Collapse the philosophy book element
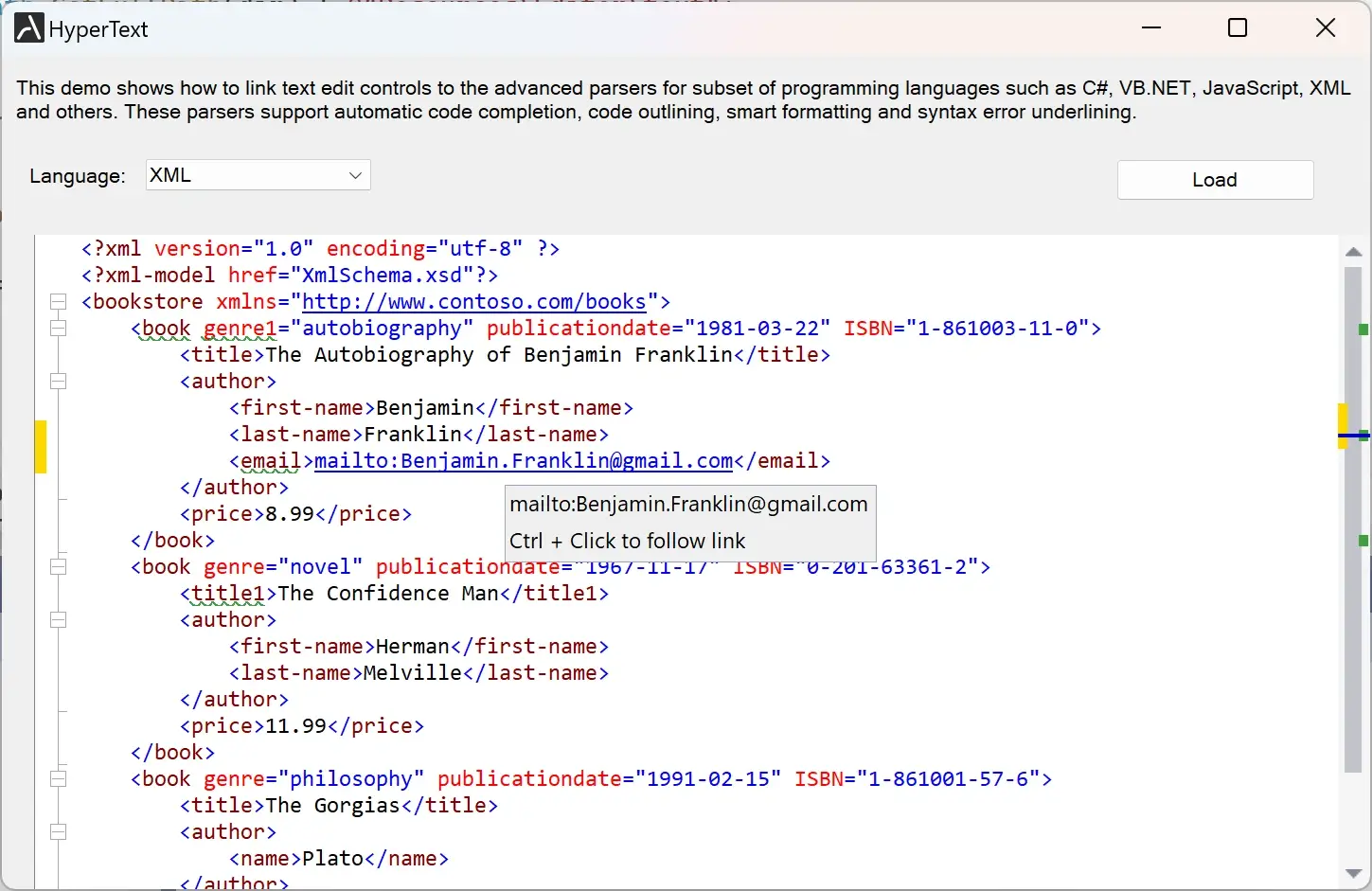 58,778
